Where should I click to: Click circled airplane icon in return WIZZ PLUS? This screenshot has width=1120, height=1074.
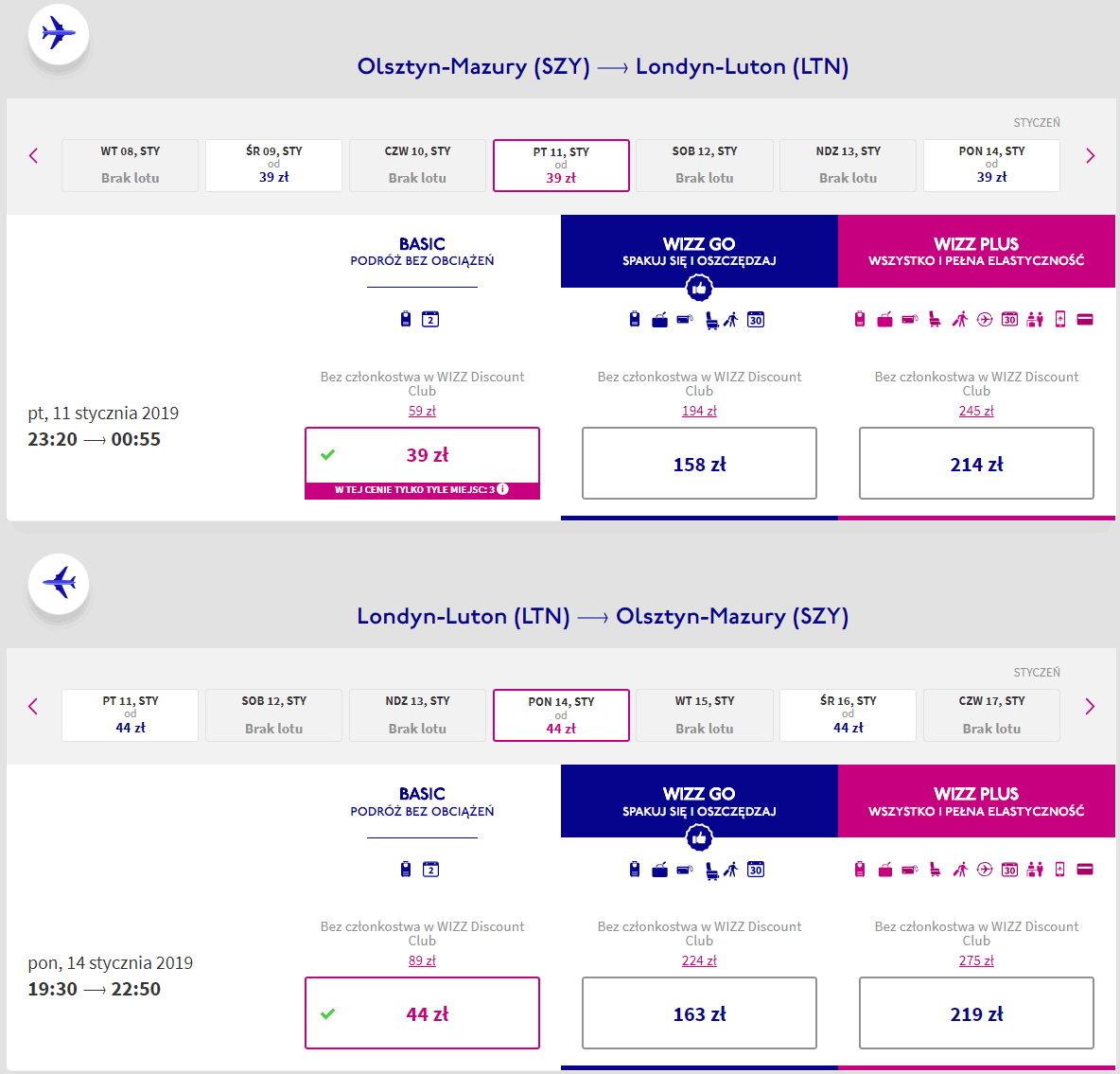click(x=985, y=870)
